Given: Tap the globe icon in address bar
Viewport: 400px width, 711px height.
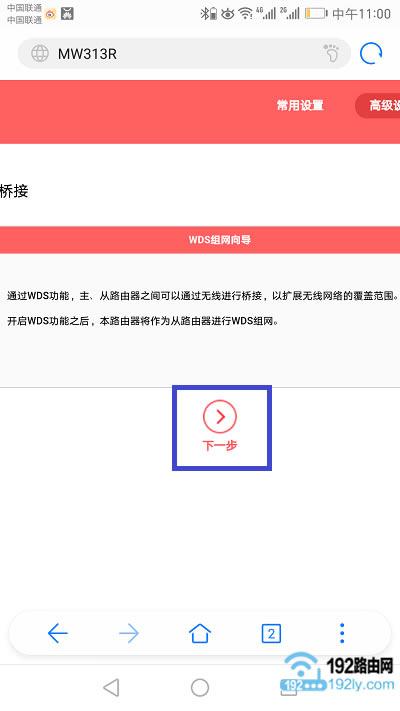Looking at the screenshot, I should coord(40,54).
